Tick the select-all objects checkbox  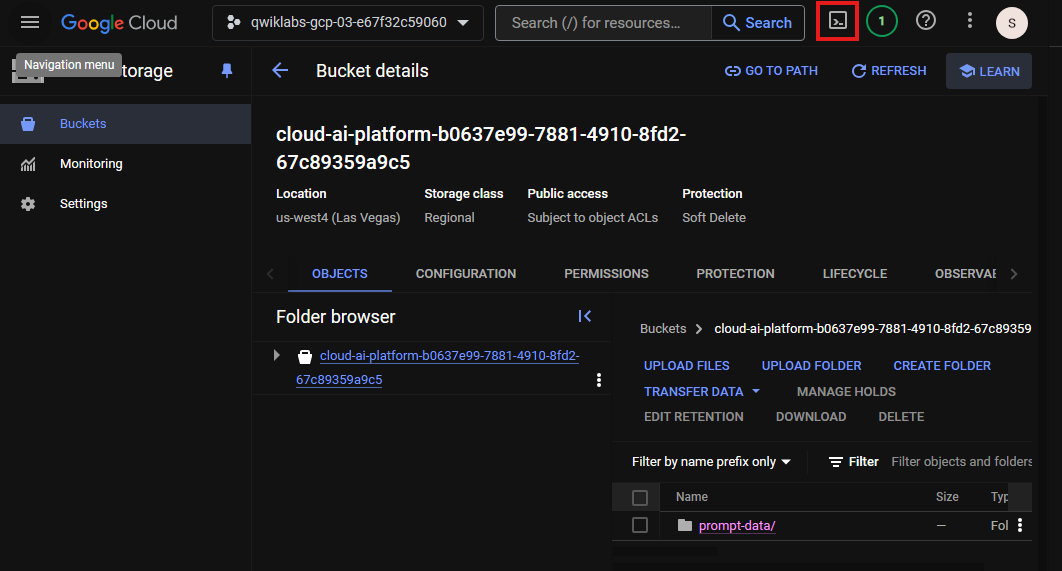tap(639, 497)
